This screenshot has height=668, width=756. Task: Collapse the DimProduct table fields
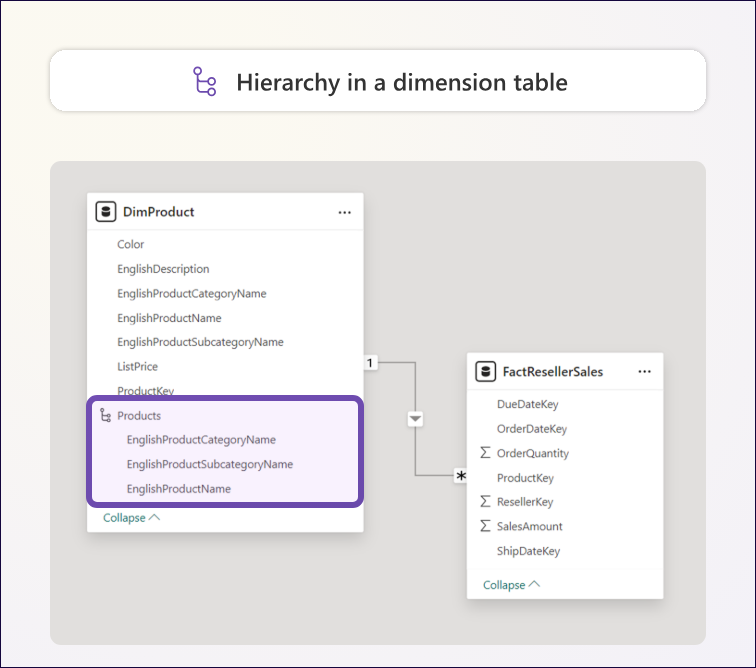[x=131, y=518]
